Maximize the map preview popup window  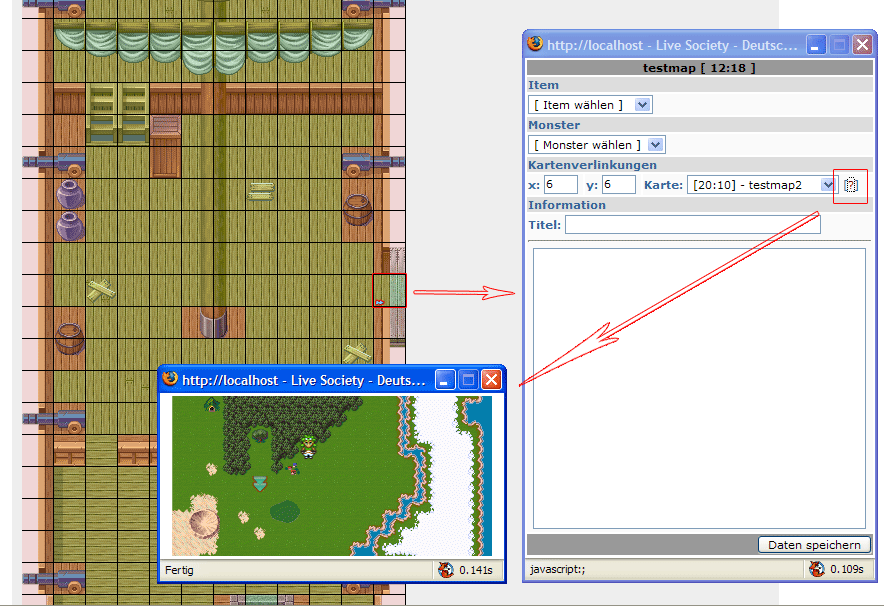[468, 379]
